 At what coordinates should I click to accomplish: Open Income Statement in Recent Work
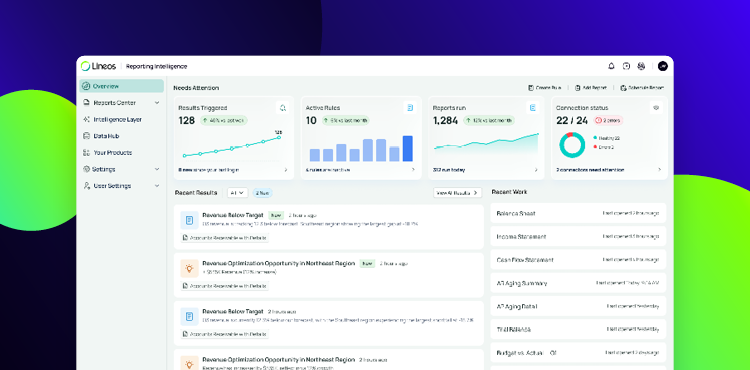click(578, 237)
